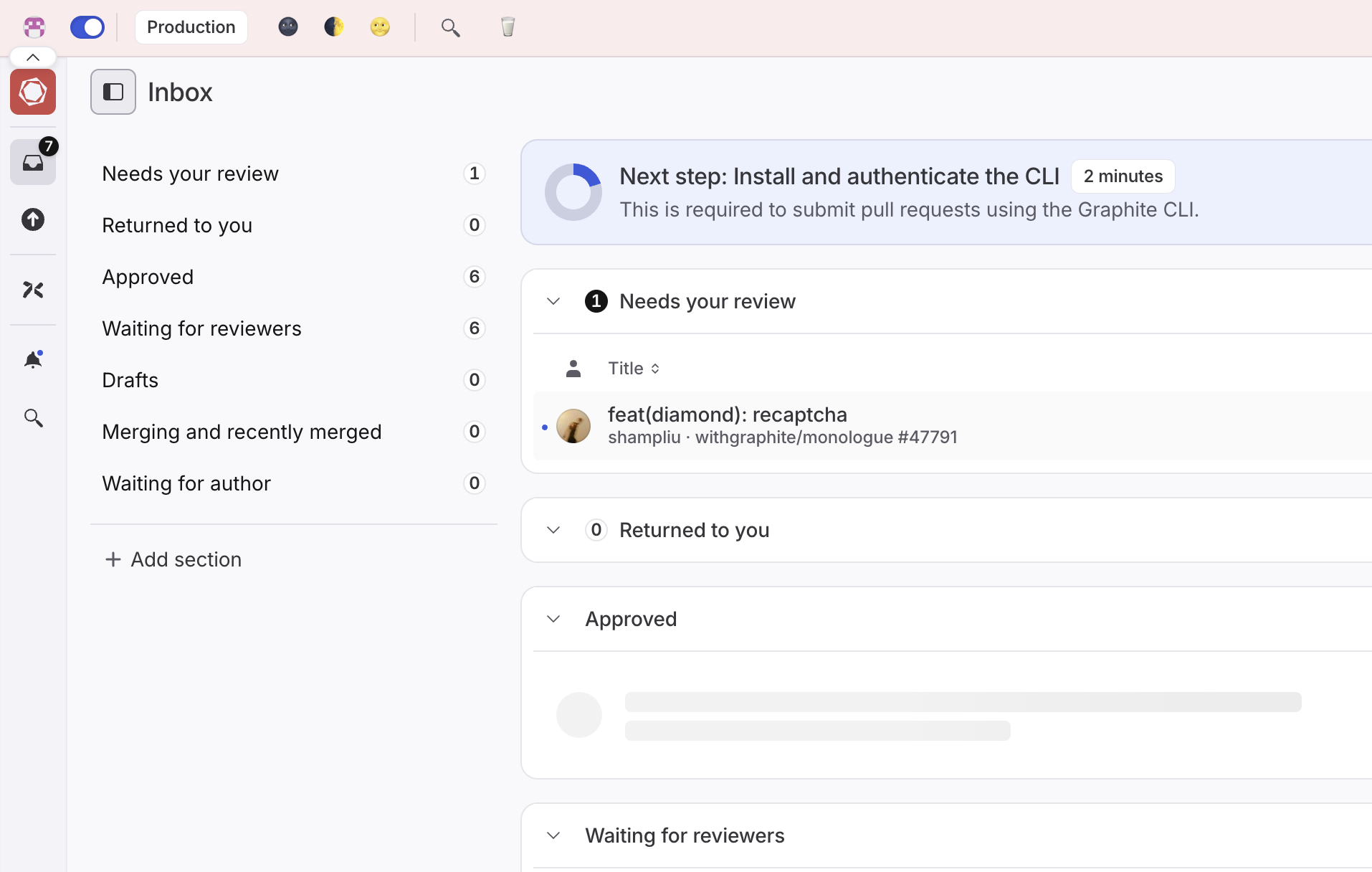Click the loading progress ring next to CLI step
The height and width of the screenshot is (872, 1372).
point(573,191)
